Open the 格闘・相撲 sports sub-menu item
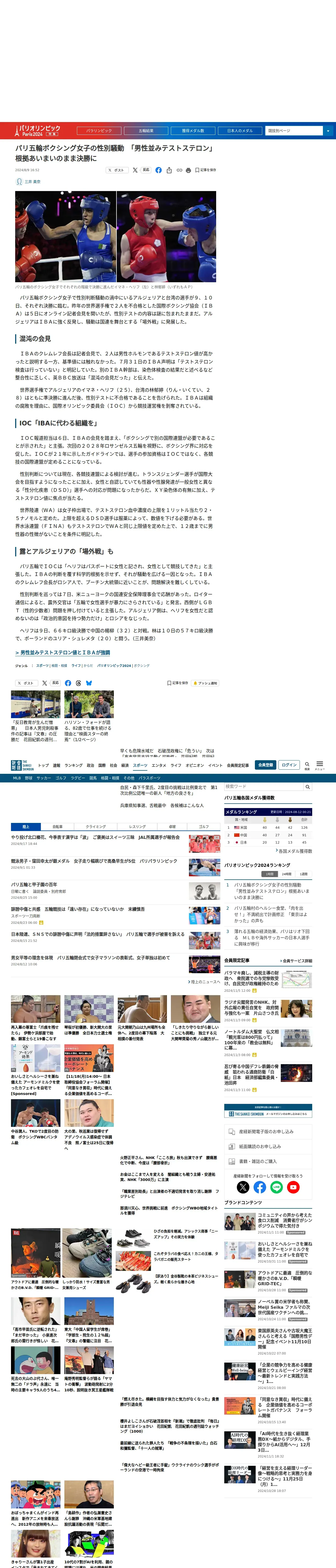336x1568 pixels. point(110,778)
